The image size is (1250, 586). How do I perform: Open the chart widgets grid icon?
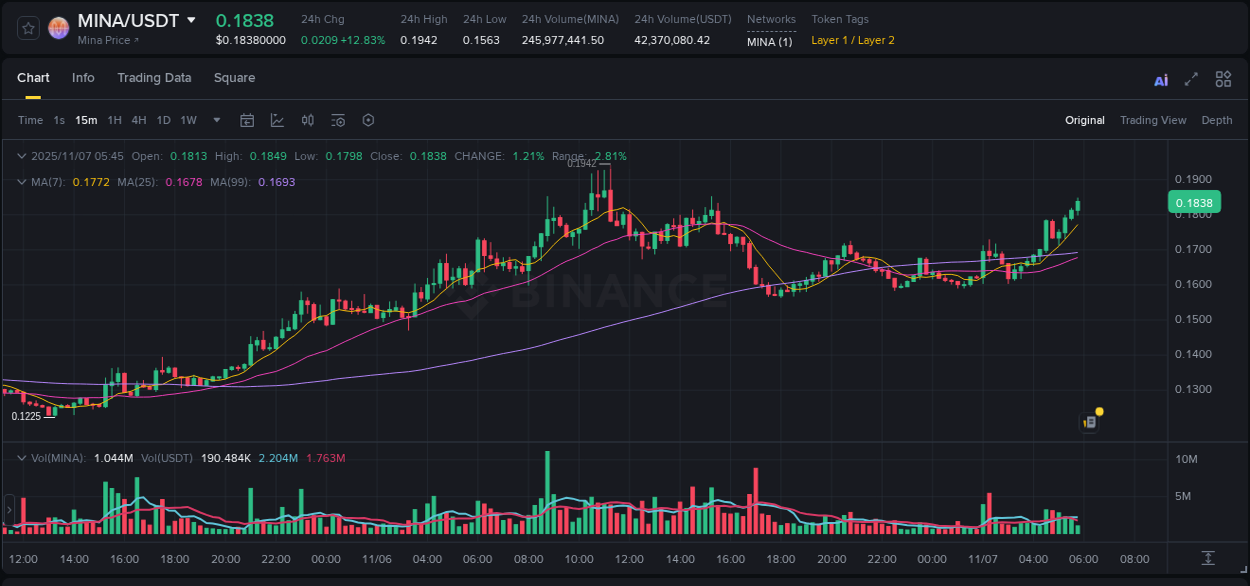click(1223, 79)
